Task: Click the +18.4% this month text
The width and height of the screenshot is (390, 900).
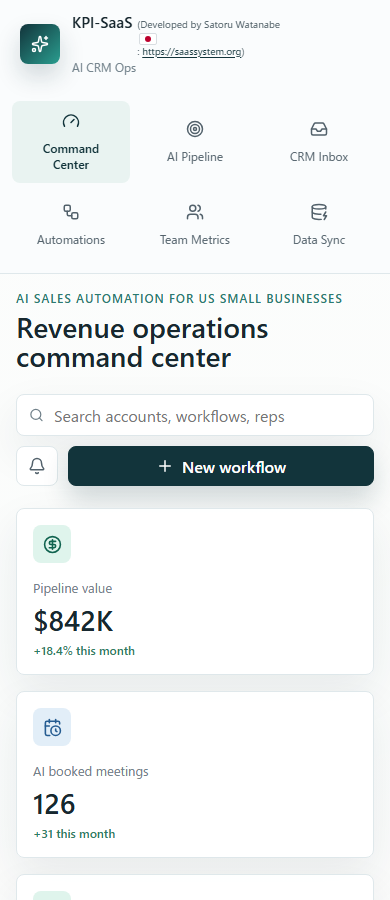Action: tap(84, 651)
